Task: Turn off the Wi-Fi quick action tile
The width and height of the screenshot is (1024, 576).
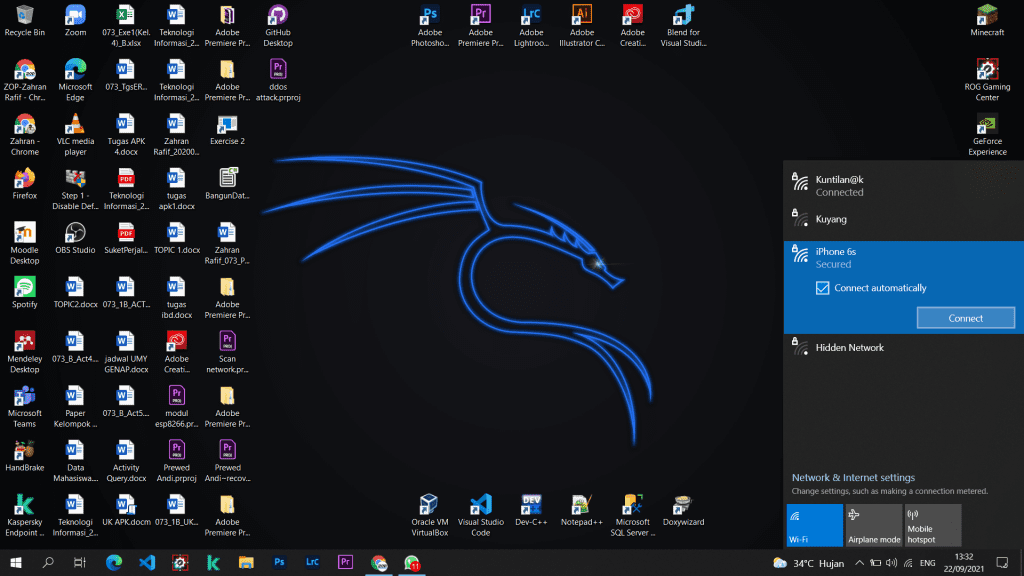Action: tap(814, 525)
